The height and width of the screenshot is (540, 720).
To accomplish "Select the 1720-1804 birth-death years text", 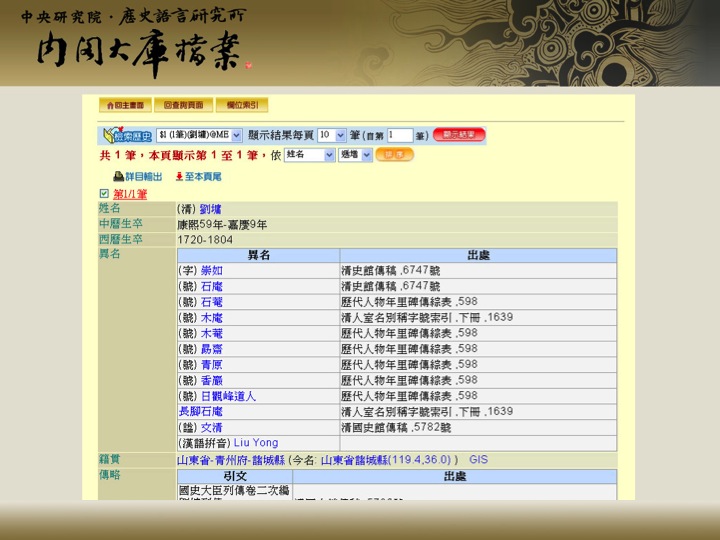I will tap(205, 240).
